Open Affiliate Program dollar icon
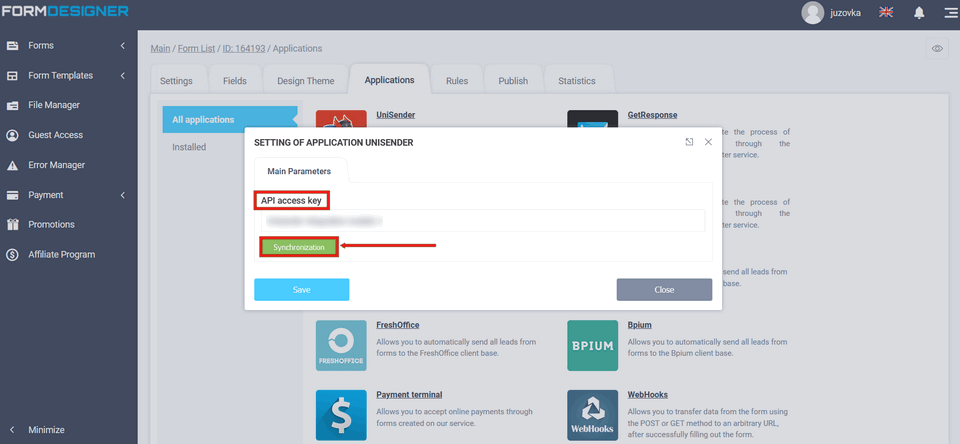 click(12, 255)
